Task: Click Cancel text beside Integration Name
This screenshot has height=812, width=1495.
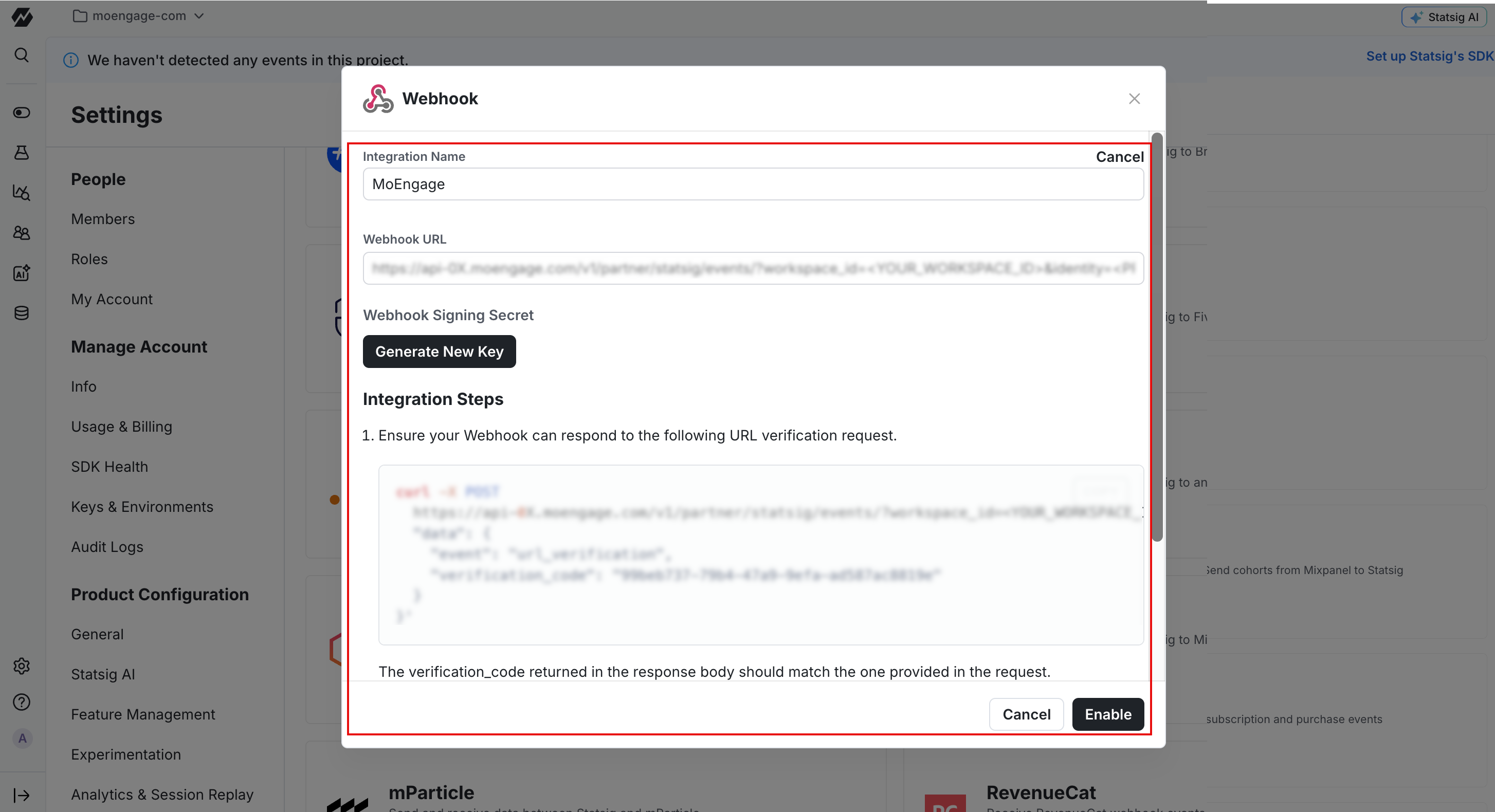Action: (x=1120, y=157)
